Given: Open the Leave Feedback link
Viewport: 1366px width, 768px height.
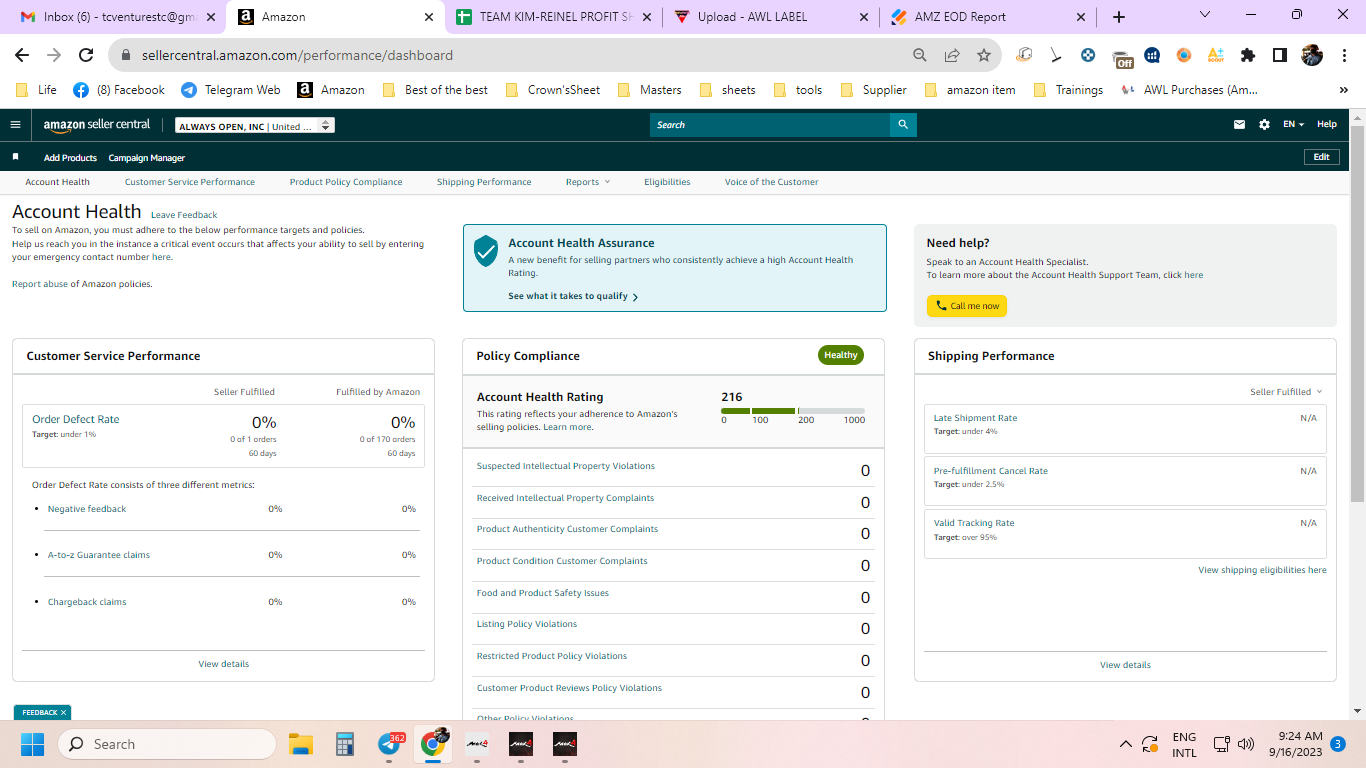Looking at the screenshot, I should click(x=184, y=215).
